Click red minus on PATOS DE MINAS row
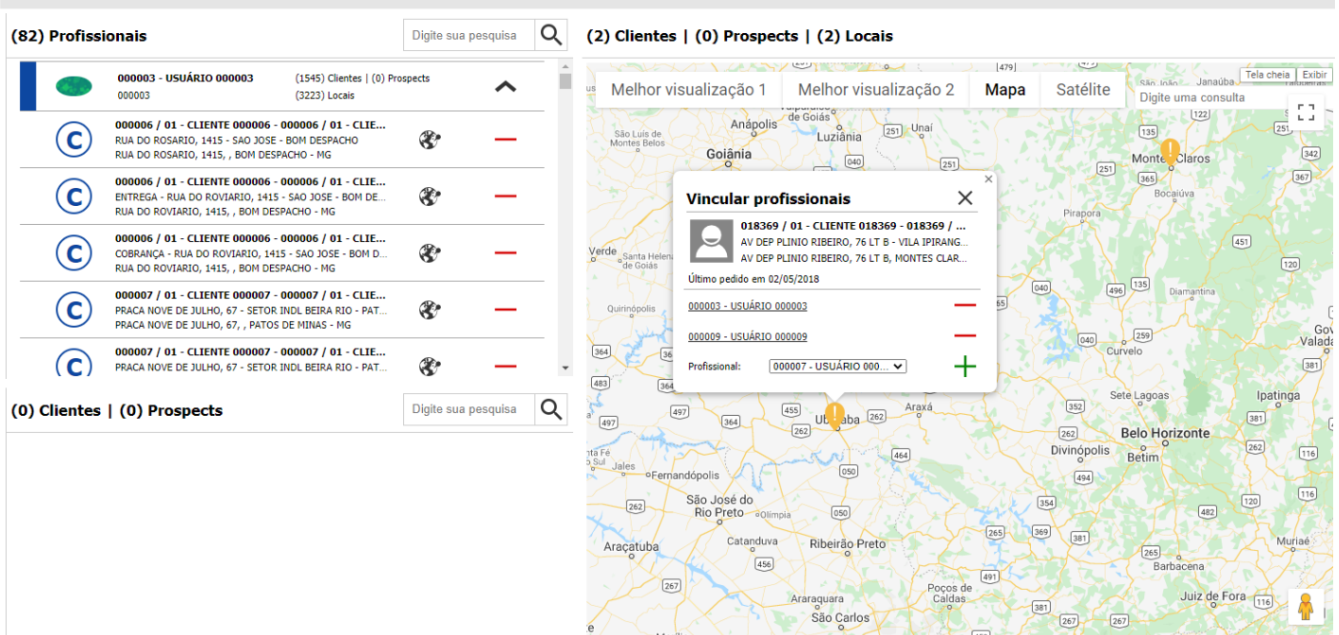The height and width of the screenshot is (635, 1339). (x=506, y=310)
